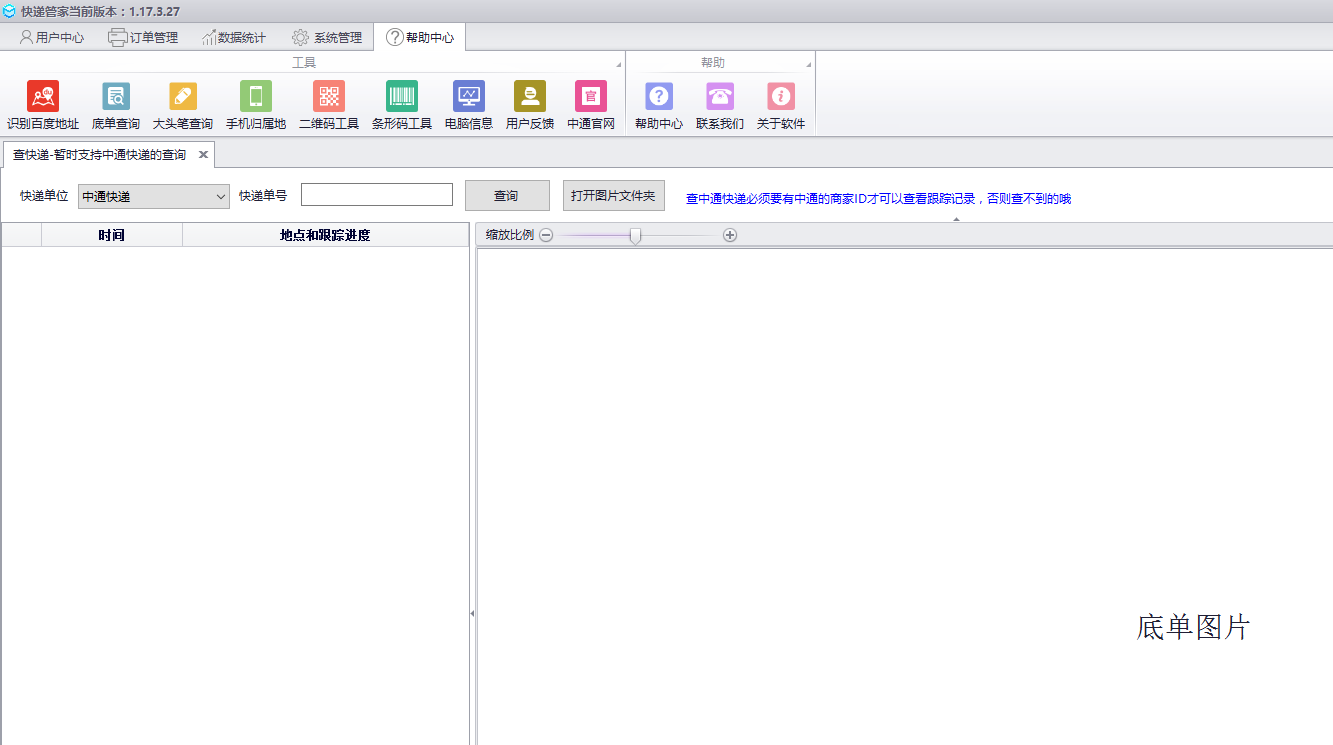1333x745 pixels.
Task: Visit 中通官网 via ribbon icon
Action: click(591, 97)
